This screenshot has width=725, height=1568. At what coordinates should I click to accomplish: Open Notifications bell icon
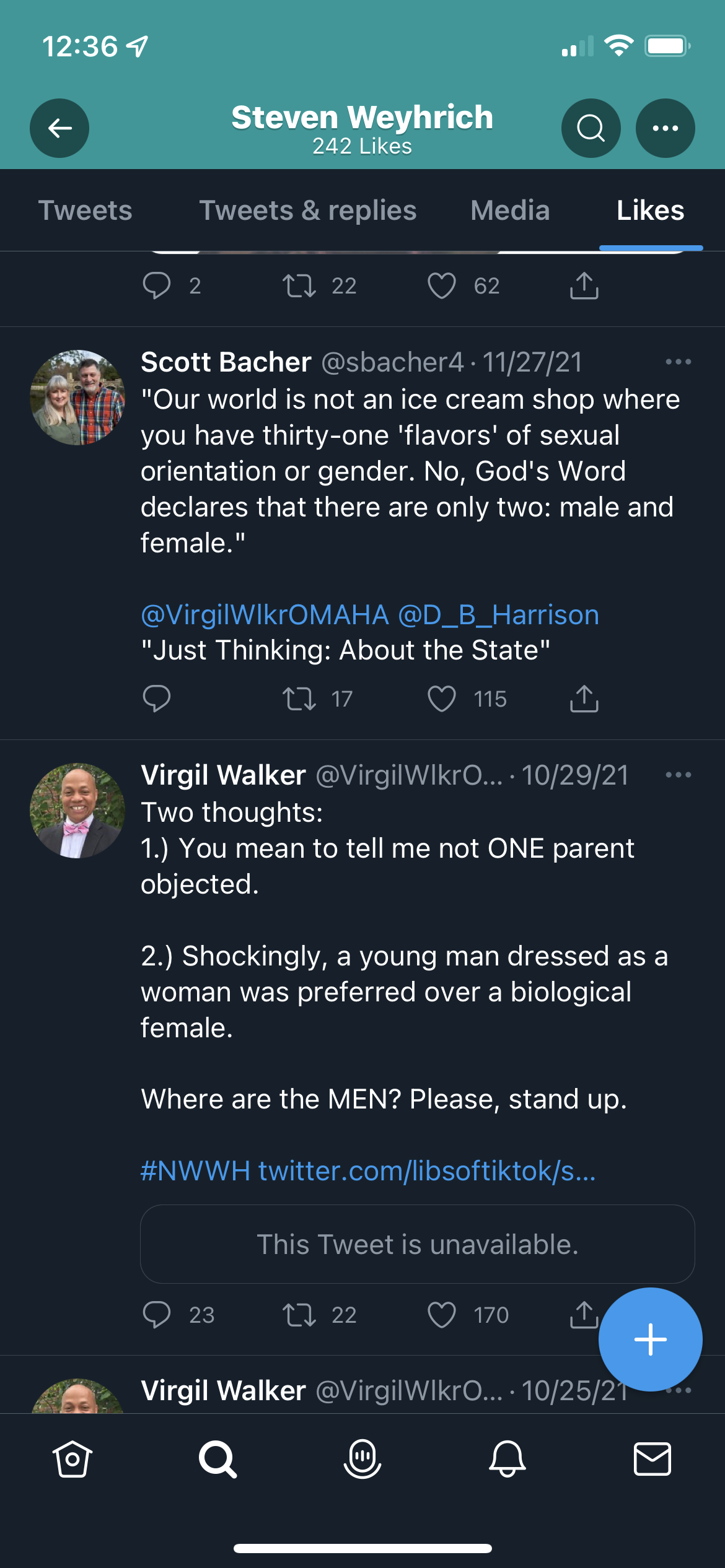tap(507, 1459)
